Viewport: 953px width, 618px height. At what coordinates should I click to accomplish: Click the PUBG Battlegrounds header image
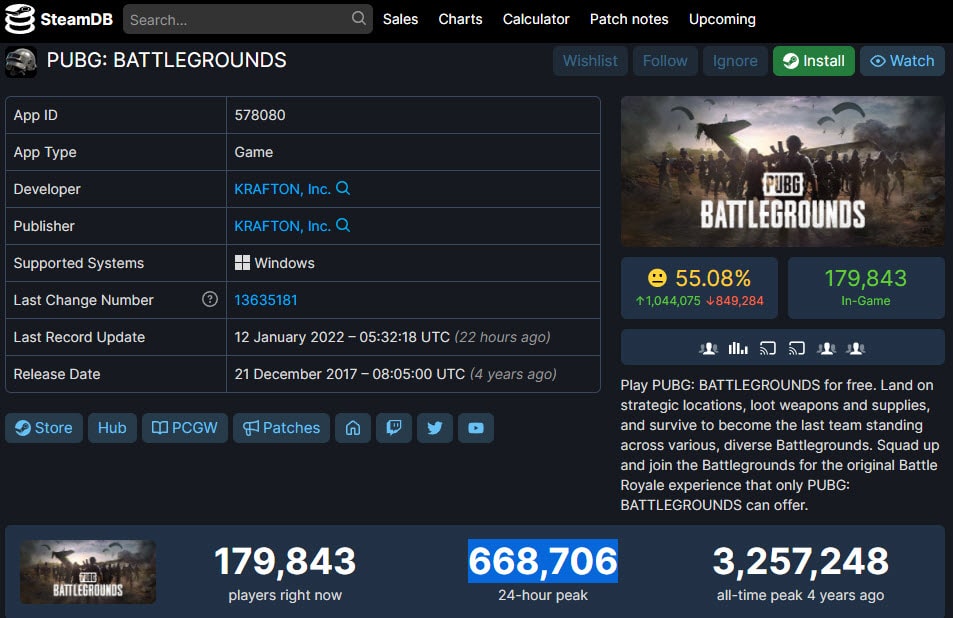click(783, 171)
